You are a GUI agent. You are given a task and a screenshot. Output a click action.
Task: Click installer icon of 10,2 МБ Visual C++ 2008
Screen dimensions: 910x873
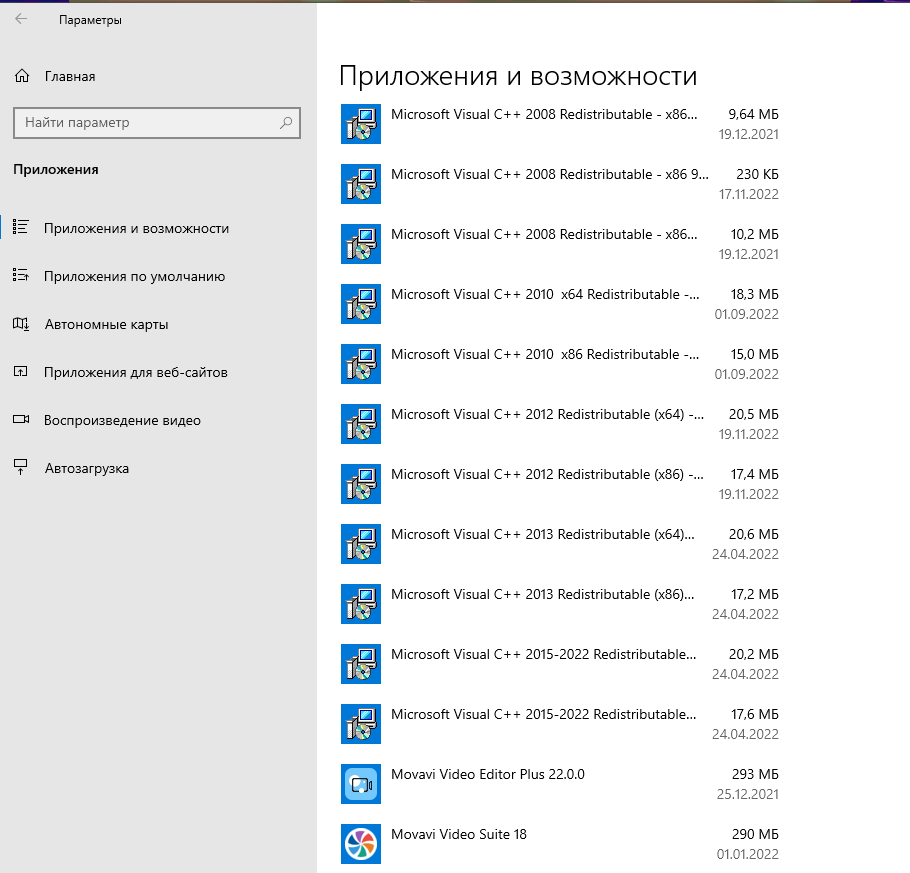(361, 244)
